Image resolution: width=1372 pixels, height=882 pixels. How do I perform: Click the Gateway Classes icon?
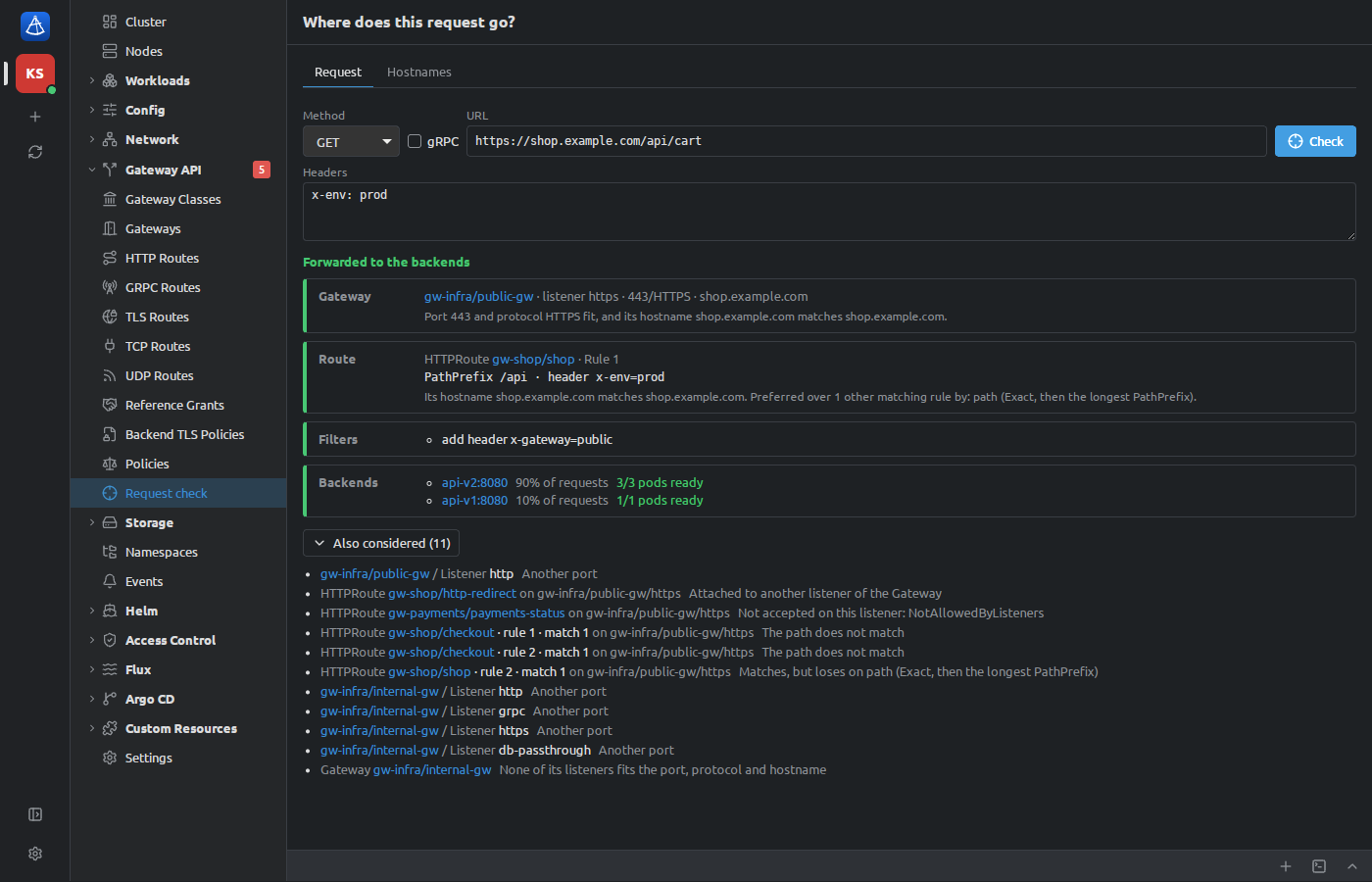tap(110, 199)
